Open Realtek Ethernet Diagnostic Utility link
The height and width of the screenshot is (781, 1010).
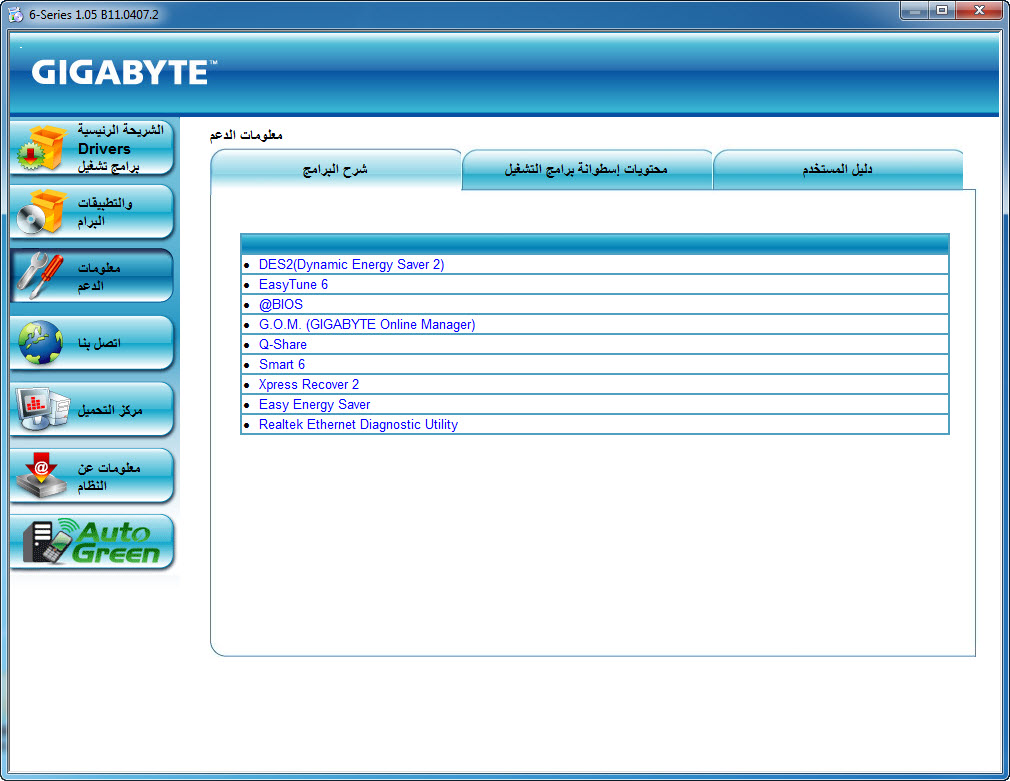coord(358,424)
